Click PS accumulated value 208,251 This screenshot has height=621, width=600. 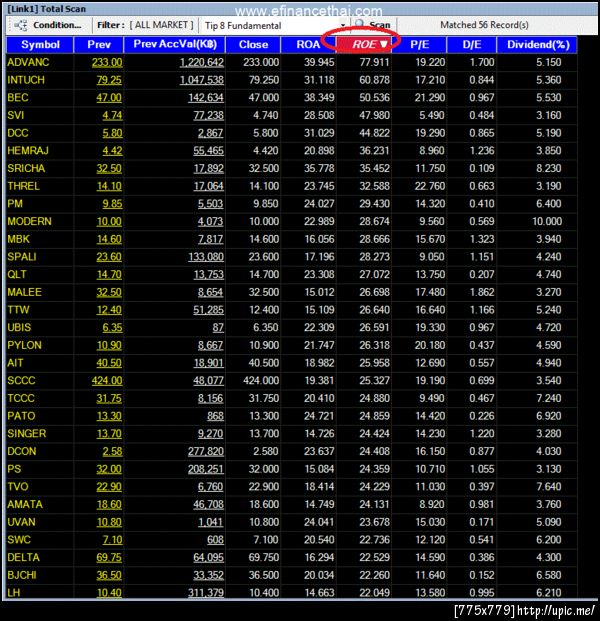point(206,469)
